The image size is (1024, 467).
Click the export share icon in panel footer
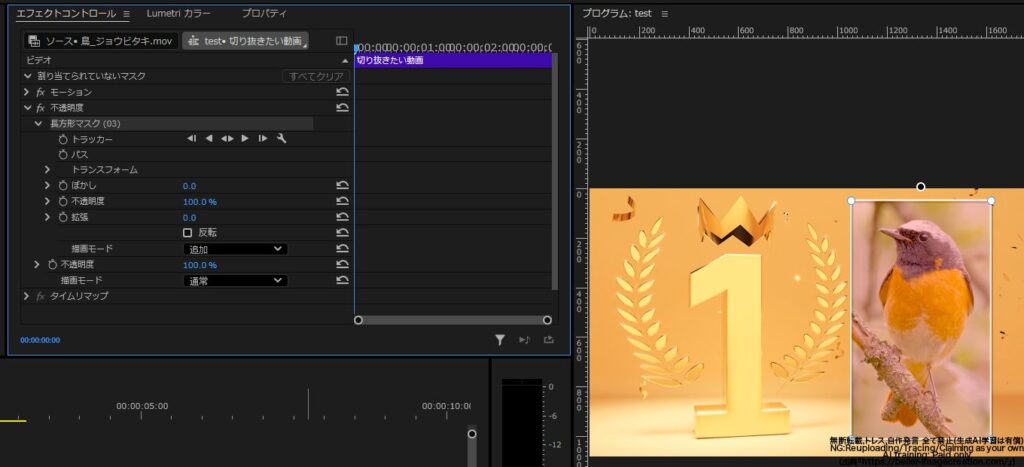(x=549, y=340)
